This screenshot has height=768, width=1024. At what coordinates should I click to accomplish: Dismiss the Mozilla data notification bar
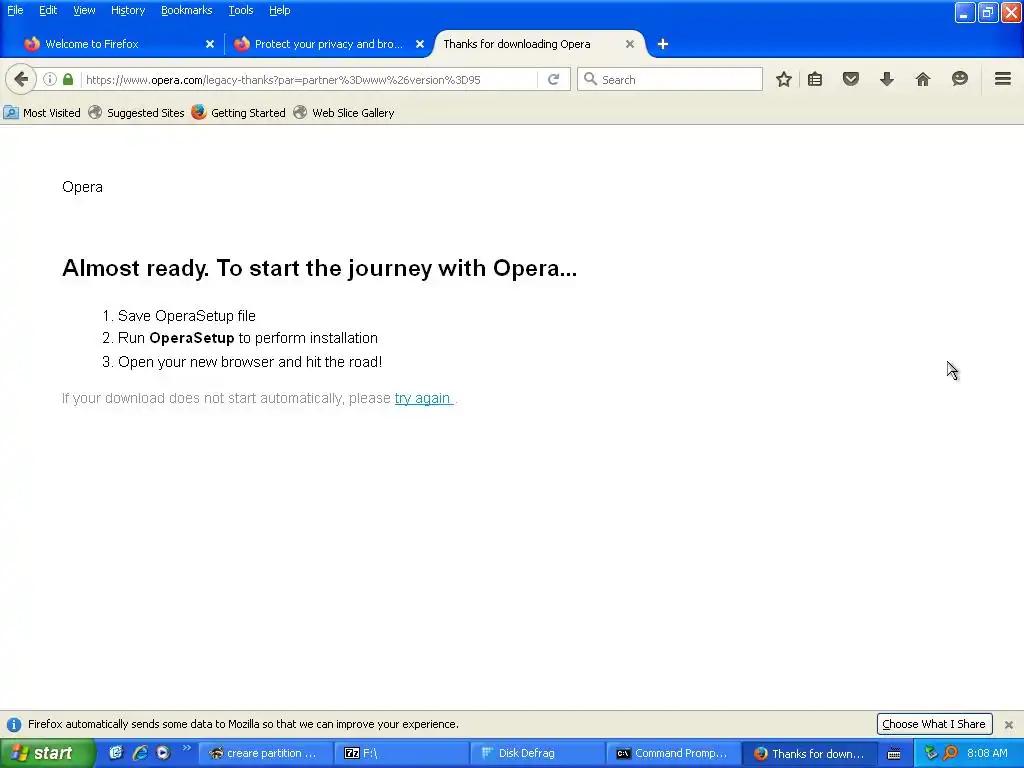click(1008, 724)
